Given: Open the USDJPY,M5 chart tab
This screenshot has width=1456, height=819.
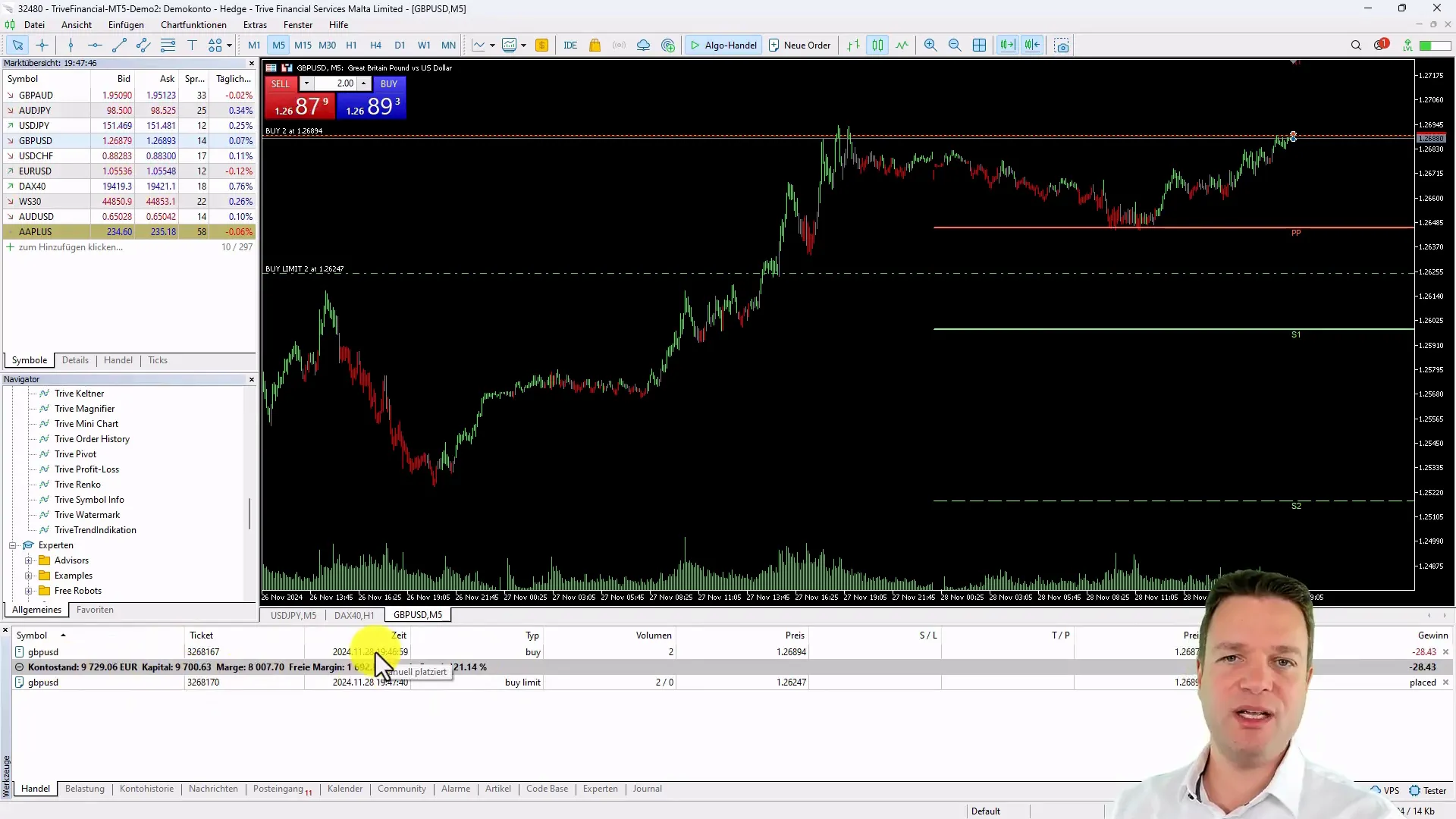Looking at the screenshot, I should point(293,615).
